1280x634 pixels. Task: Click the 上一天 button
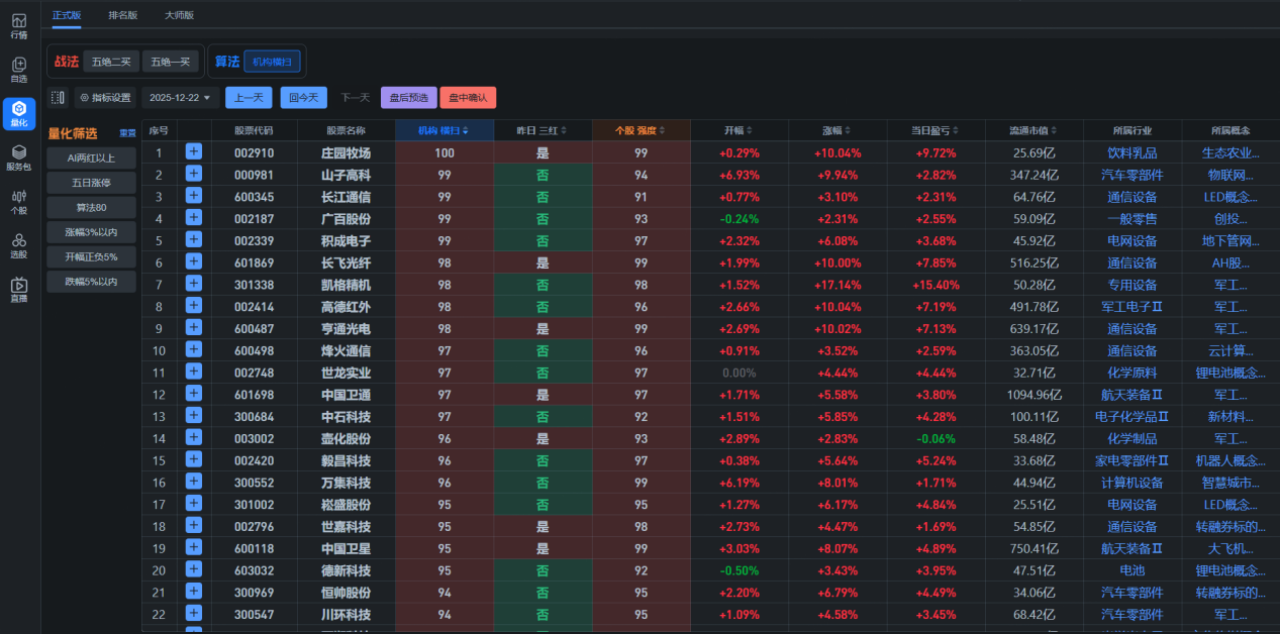click(x=249, y=98)
